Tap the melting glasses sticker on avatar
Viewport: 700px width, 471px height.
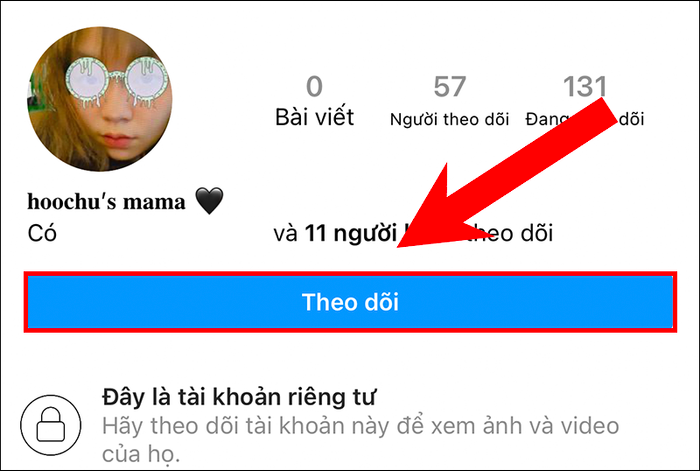click(x=117, y=81)
